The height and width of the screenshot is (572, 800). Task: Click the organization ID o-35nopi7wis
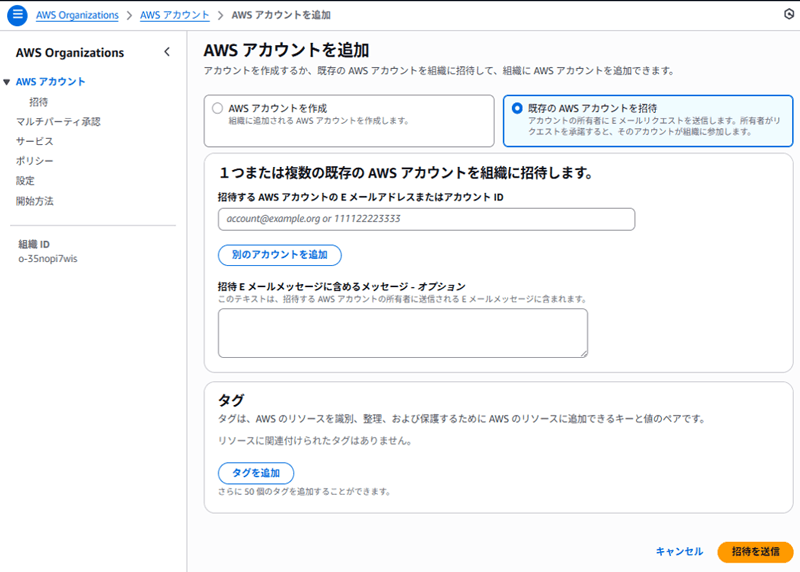(48, 259)
